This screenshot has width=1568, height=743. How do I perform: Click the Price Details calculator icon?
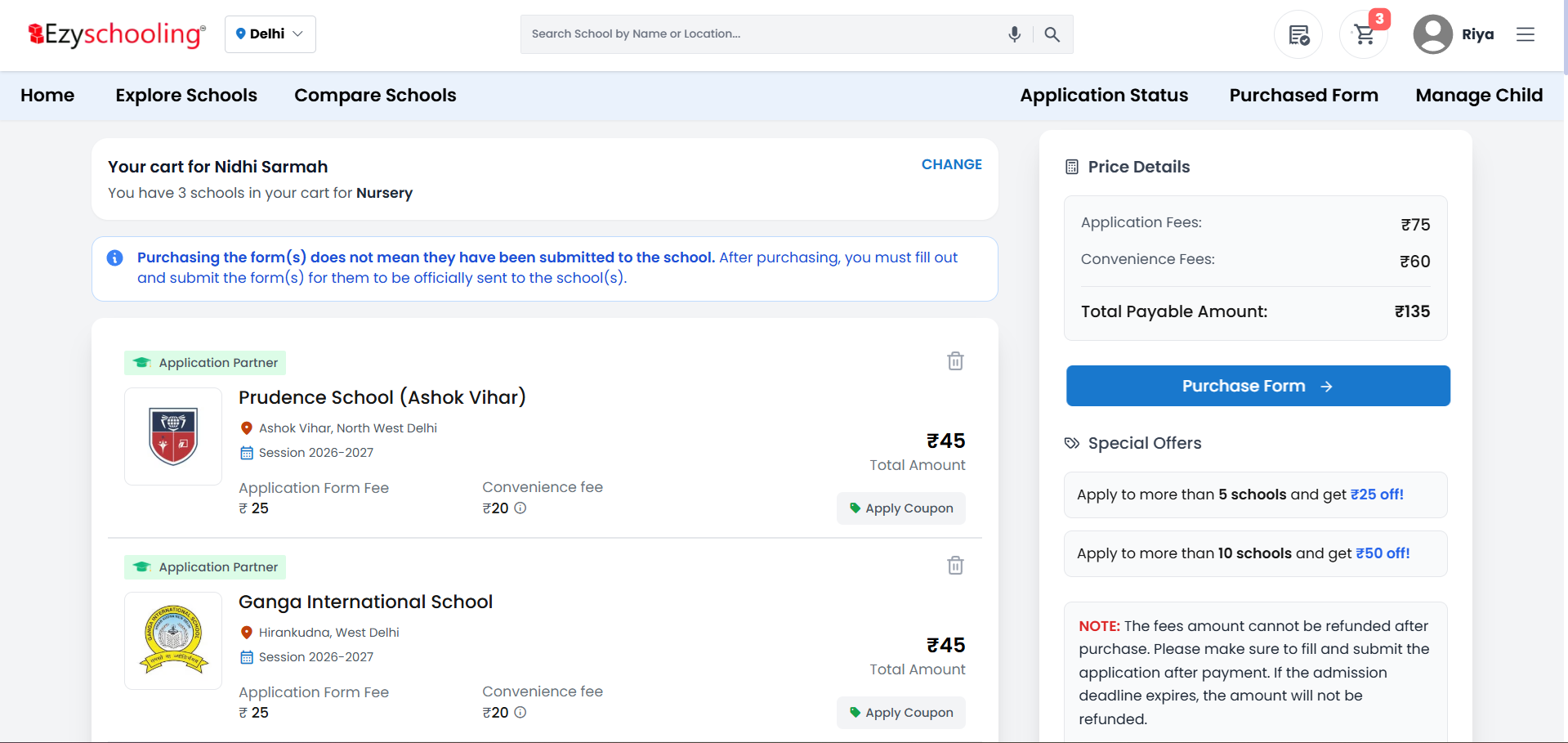[1072, 167]
